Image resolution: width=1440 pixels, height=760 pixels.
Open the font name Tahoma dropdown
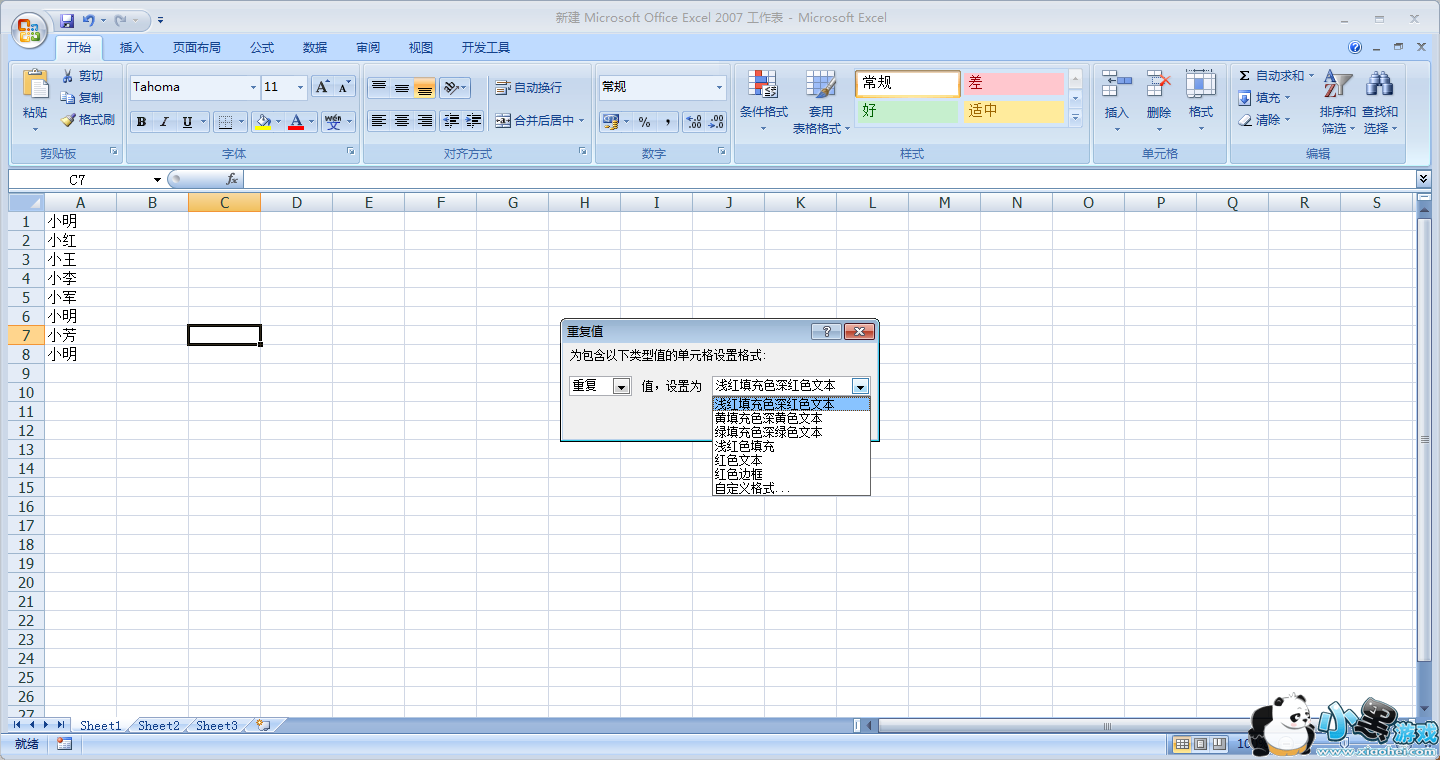point(251,88)
